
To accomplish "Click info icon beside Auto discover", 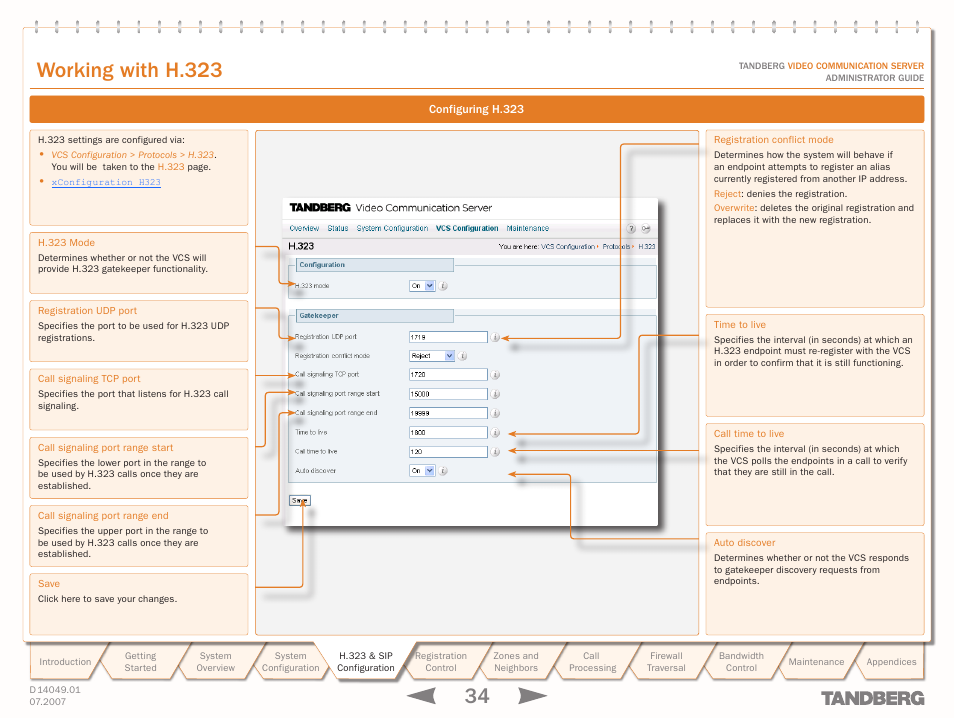I will (x=443, y=471).
